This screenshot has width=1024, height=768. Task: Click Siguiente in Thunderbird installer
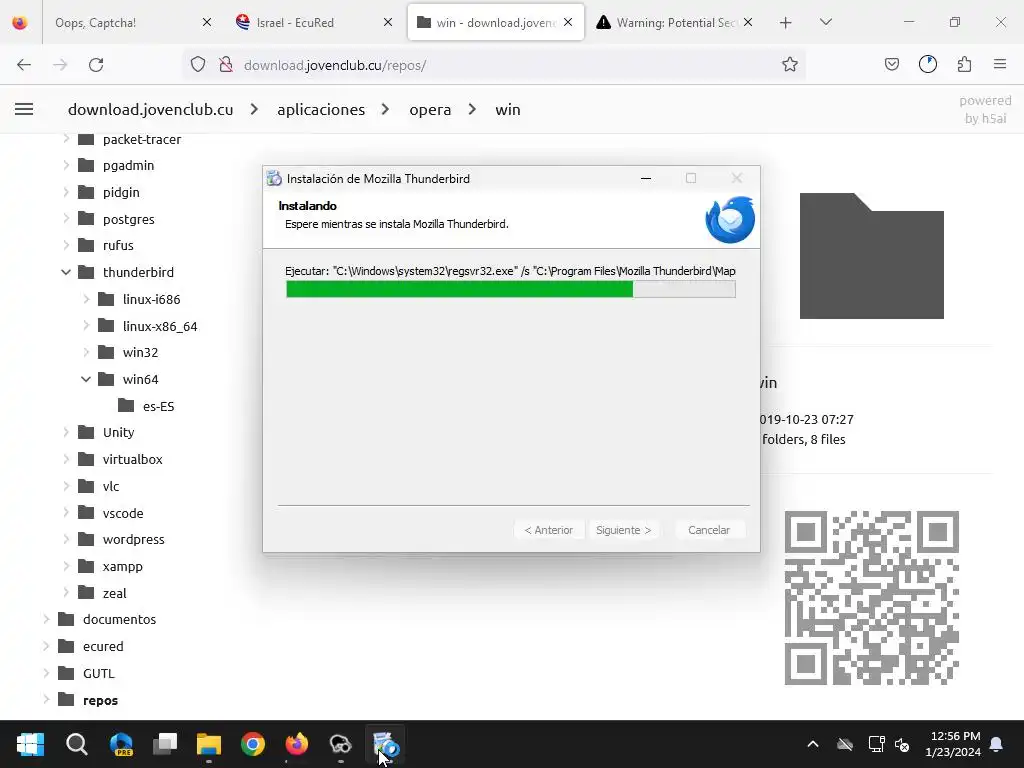coord(623,530)
